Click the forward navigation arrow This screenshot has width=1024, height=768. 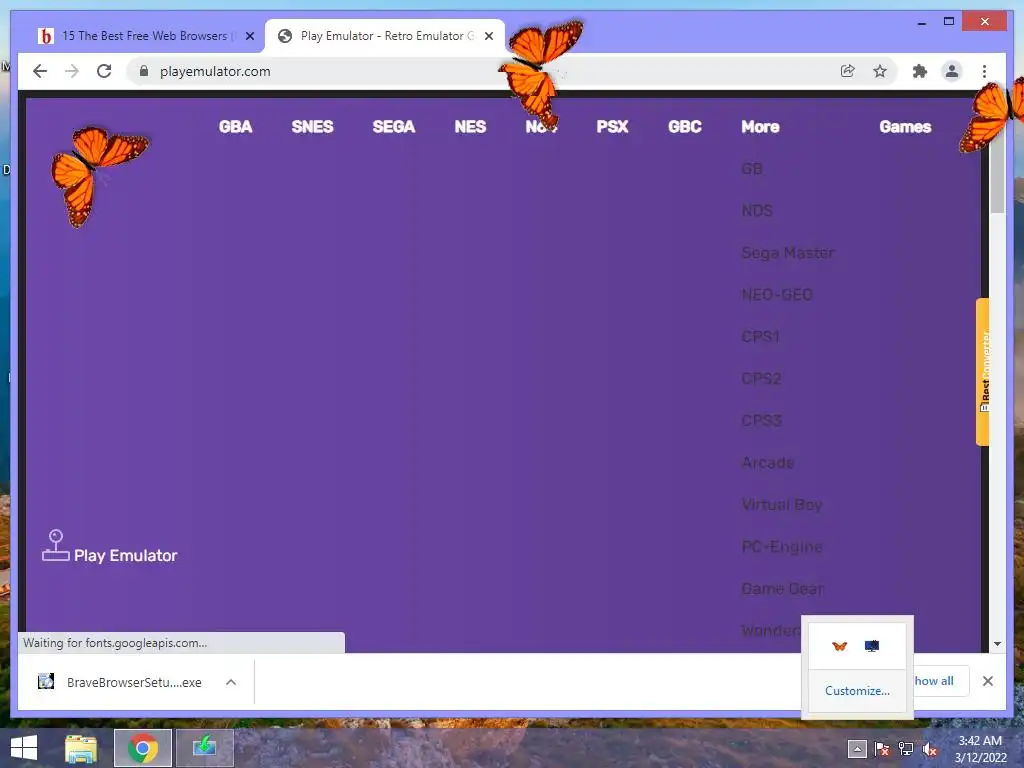click(x=72, y=71)
